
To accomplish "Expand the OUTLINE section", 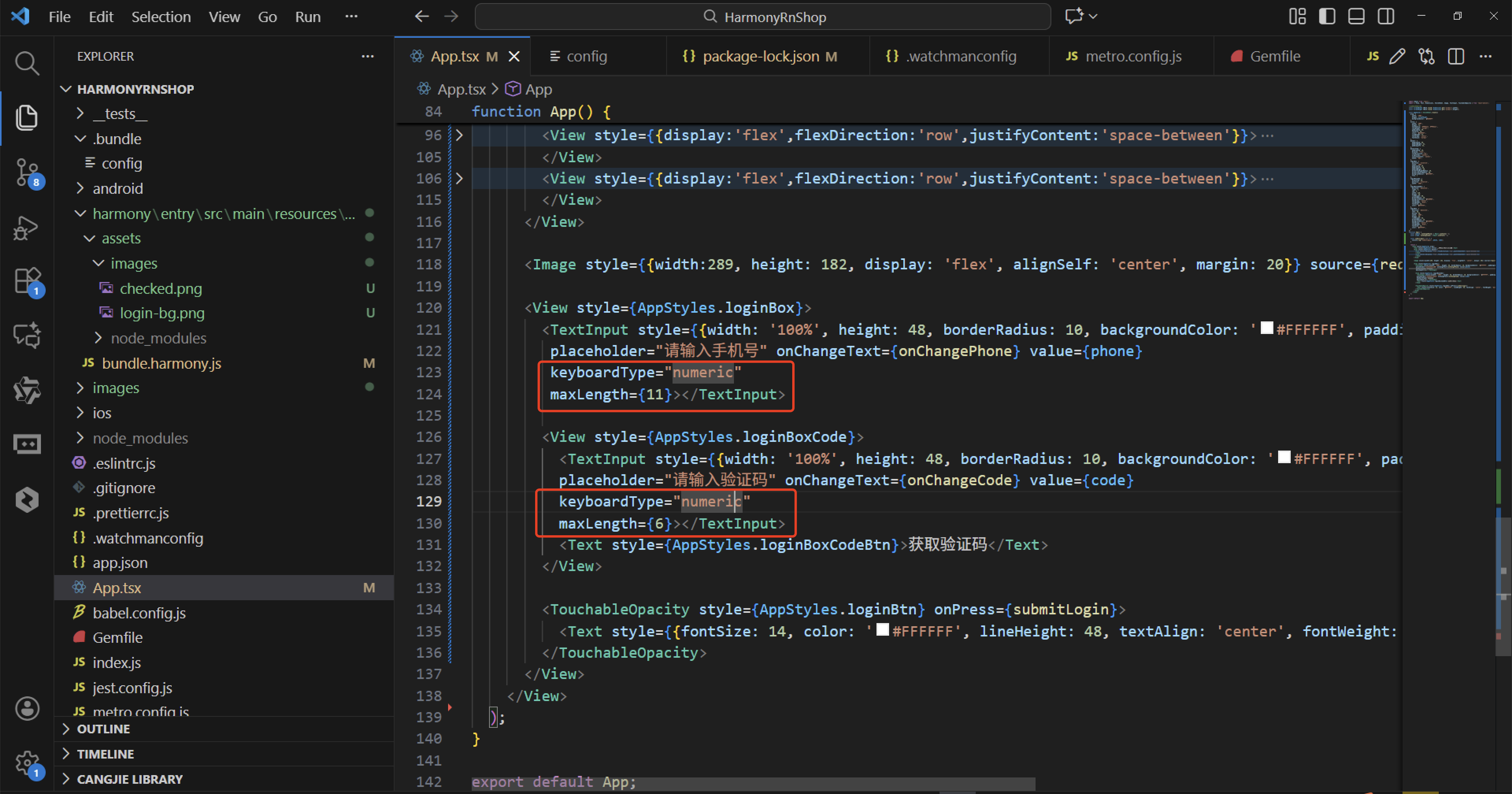I will click(x=103, y=729).
